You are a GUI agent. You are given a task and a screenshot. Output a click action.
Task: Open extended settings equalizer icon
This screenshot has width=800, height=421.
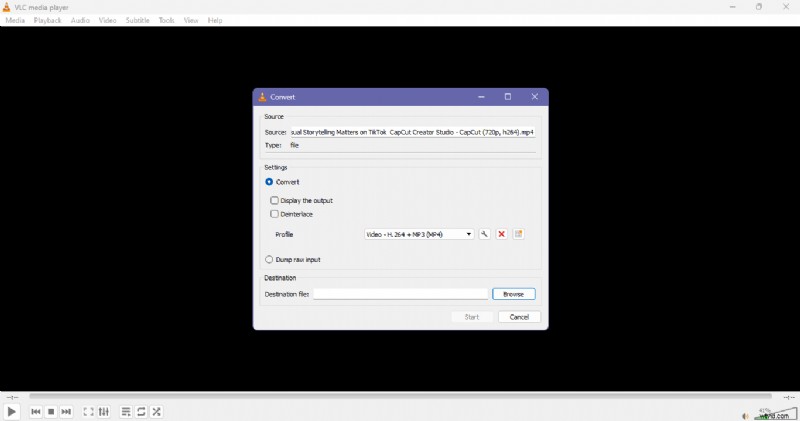tap(104, 411)
